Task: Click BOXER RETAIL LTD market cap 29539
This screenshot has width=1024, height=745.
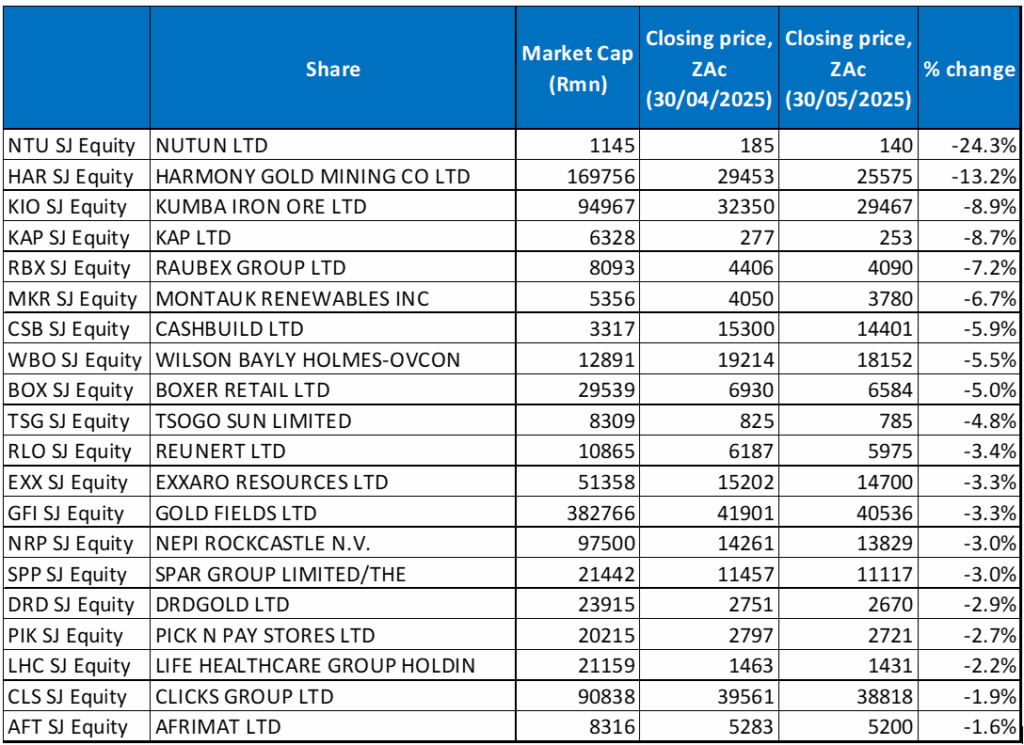Action: (577, 390)
